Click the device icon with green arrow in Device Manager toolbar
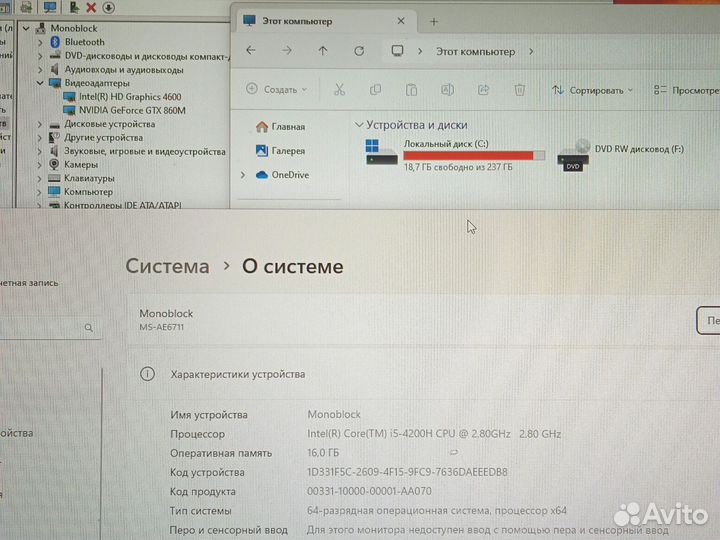This screenshot has height=540, width=720. coord(73,7)
